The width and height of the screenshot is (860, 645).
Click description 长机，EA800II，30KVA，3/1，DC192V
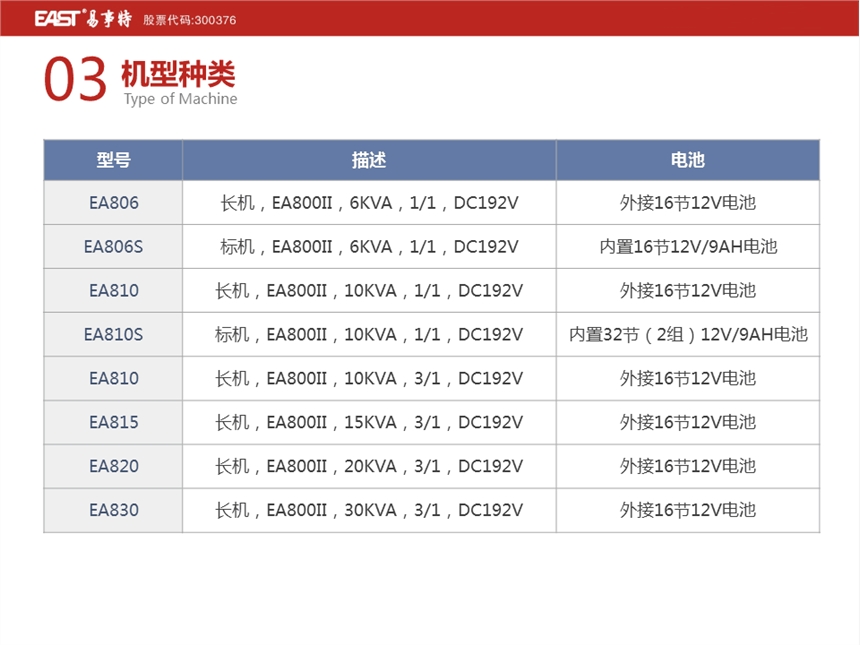pyautogui.click(x=369, y=510)
